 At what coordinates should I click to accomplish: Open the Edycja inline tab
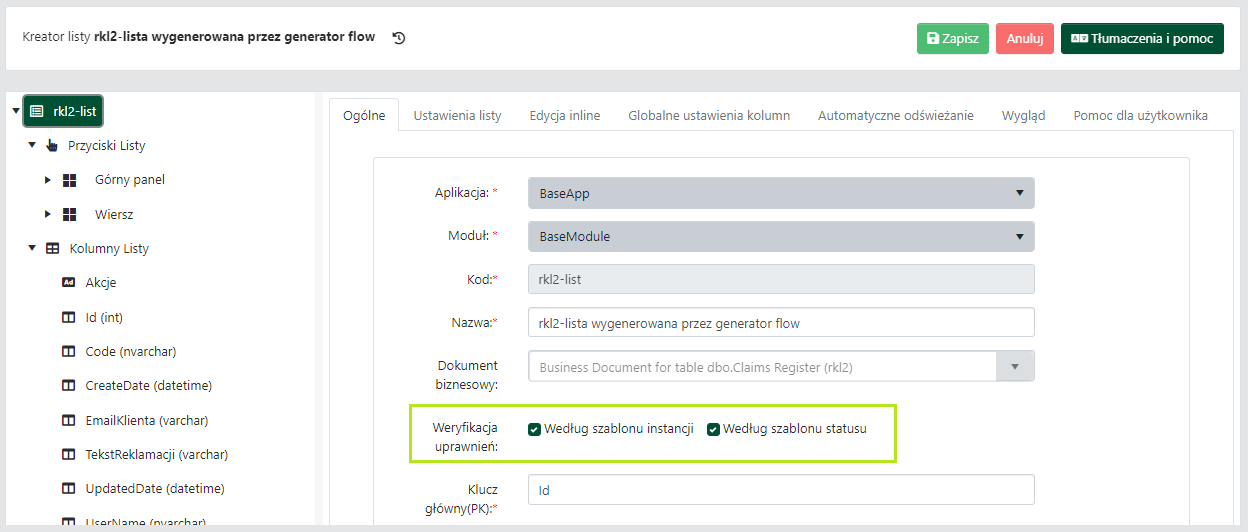click(x=565, y=115)
